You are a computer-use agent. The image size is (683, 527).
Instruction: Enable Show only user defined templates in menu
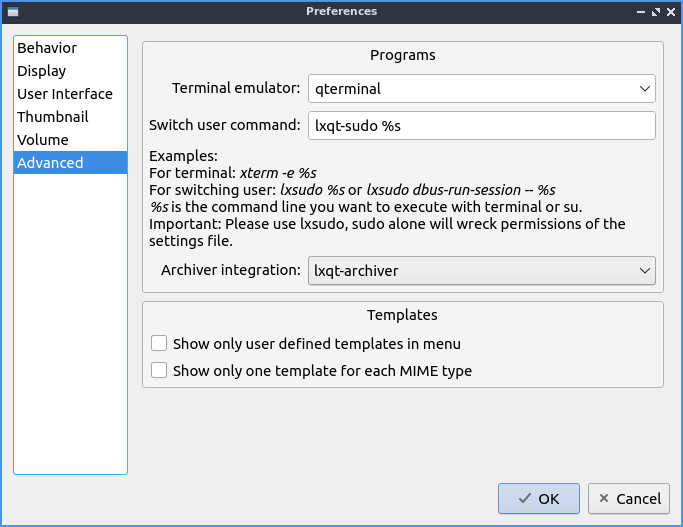[159, 343]
